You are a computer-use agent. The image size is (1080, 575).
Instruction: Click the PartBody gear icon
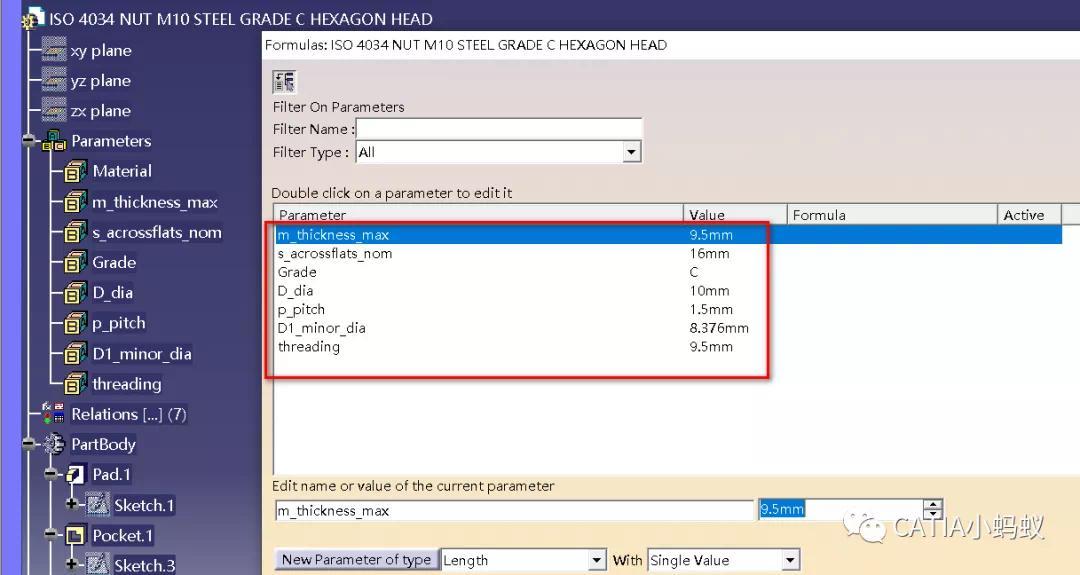(54, 444)
